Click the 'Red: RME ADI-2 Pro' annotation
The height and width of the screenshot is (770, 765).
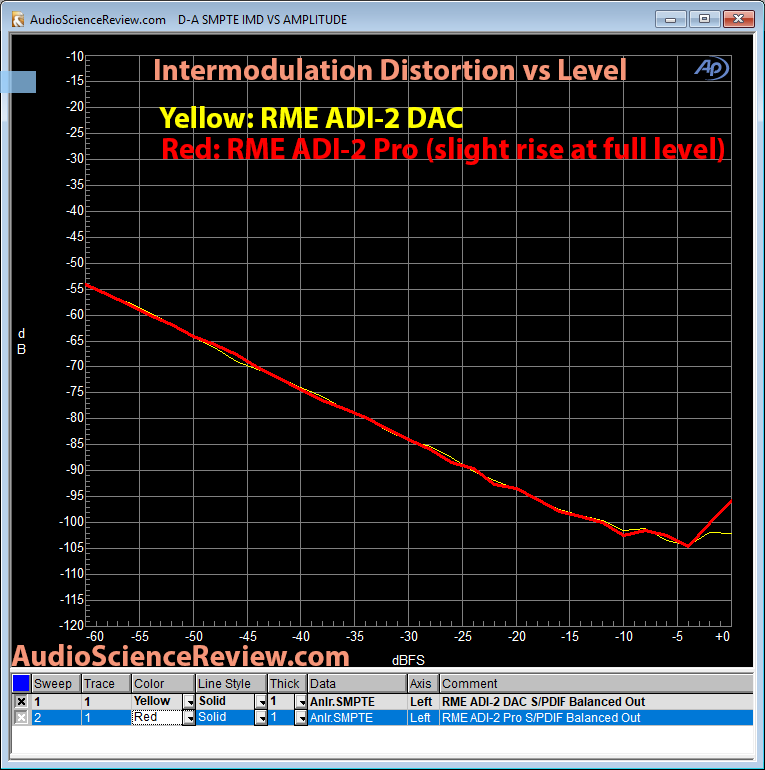[290, 148]
